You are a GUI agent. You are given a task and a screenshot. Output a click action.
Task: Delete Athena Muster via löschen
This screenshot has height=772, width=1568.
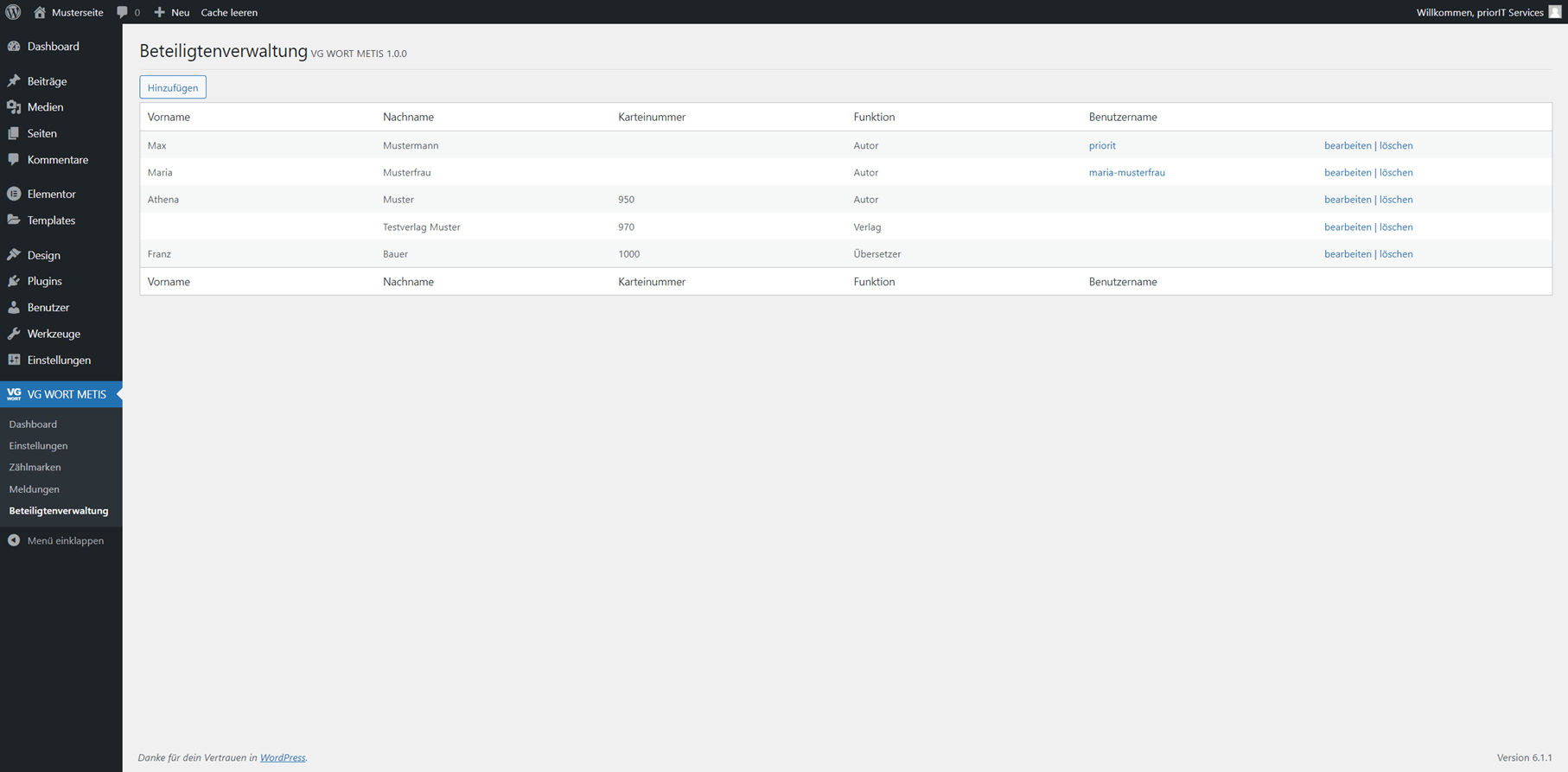(1396, 200)
